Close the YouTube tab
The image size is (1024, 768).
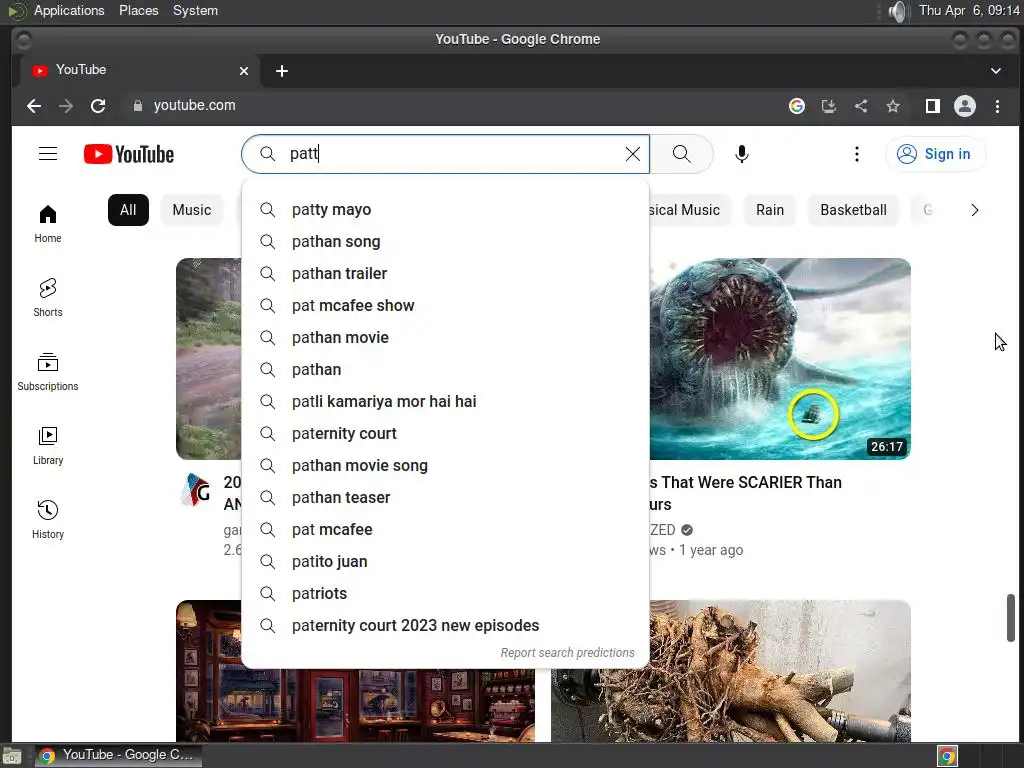(244, 71)
